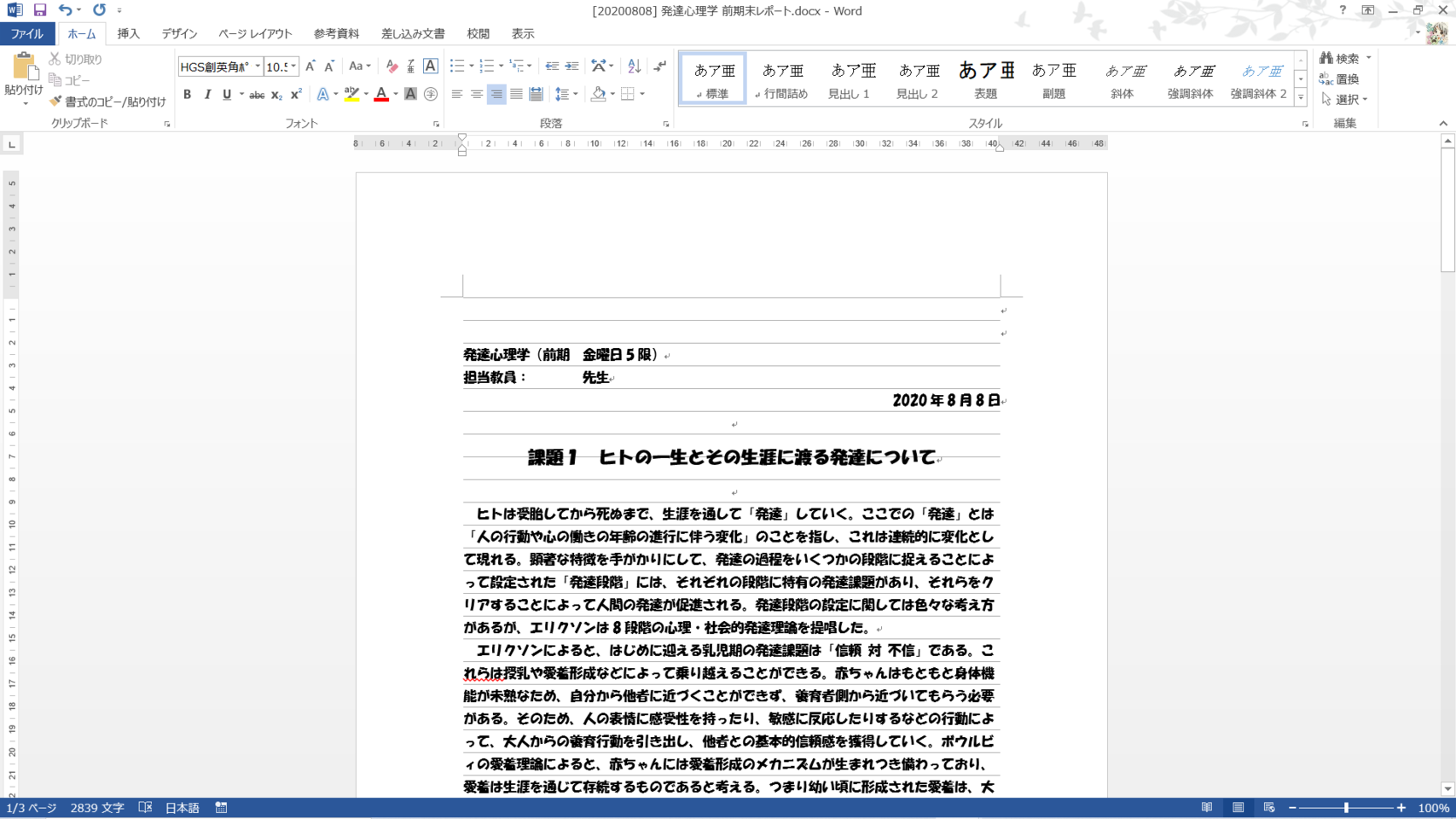This screenshot has width=1456, height=819.
Task: Open the font size dropdown
Action: [293, 67]
